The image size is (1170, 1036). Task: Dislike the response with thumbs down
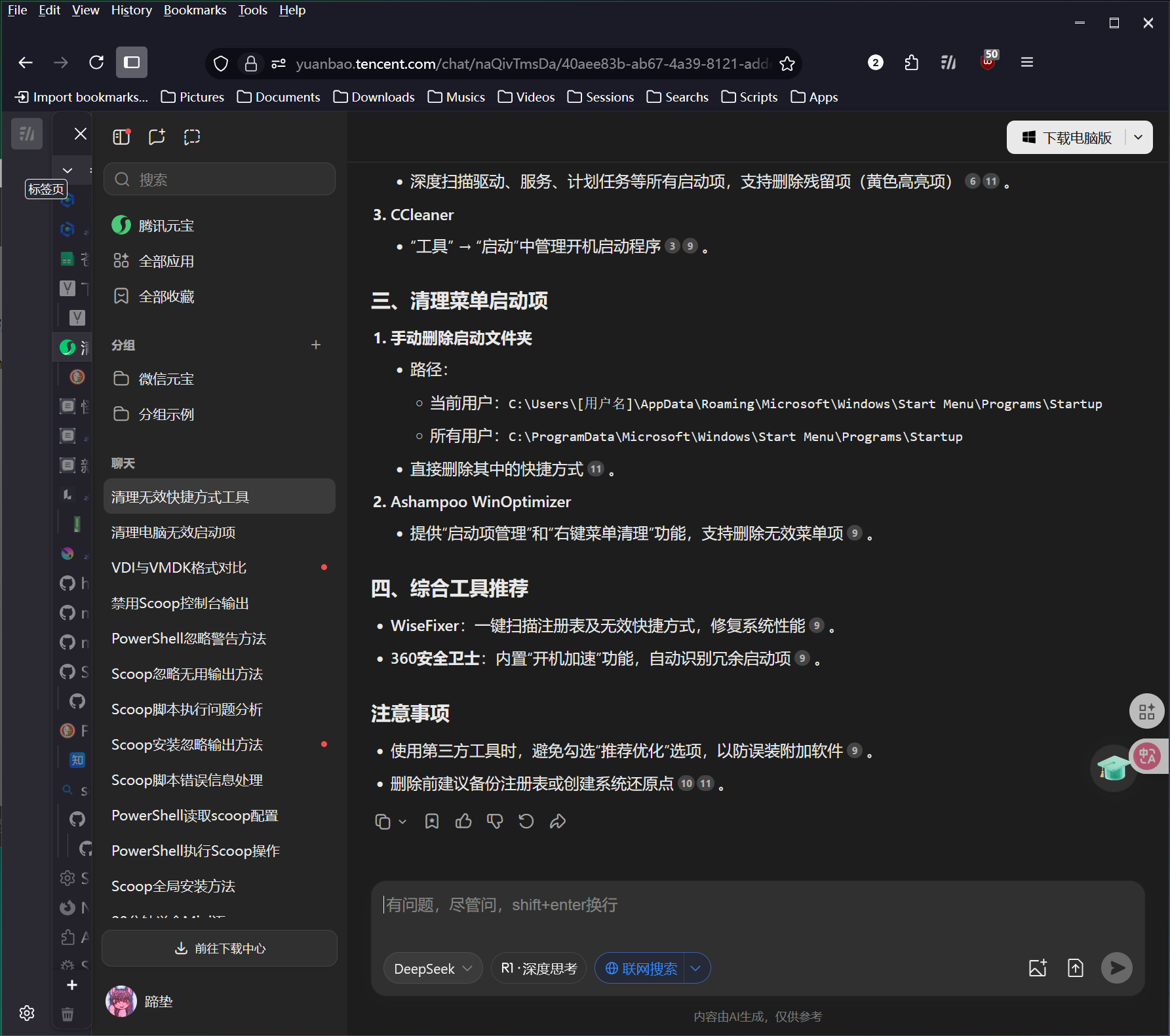pyautogui.click(x=495, y=822)
